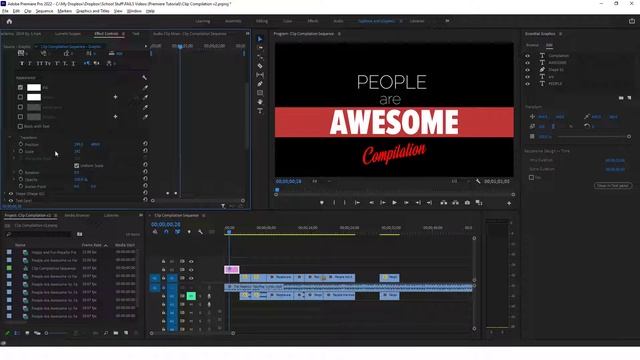Select the pink title clip in timeline
Screen dimensions: 640x360
[231, 269]
